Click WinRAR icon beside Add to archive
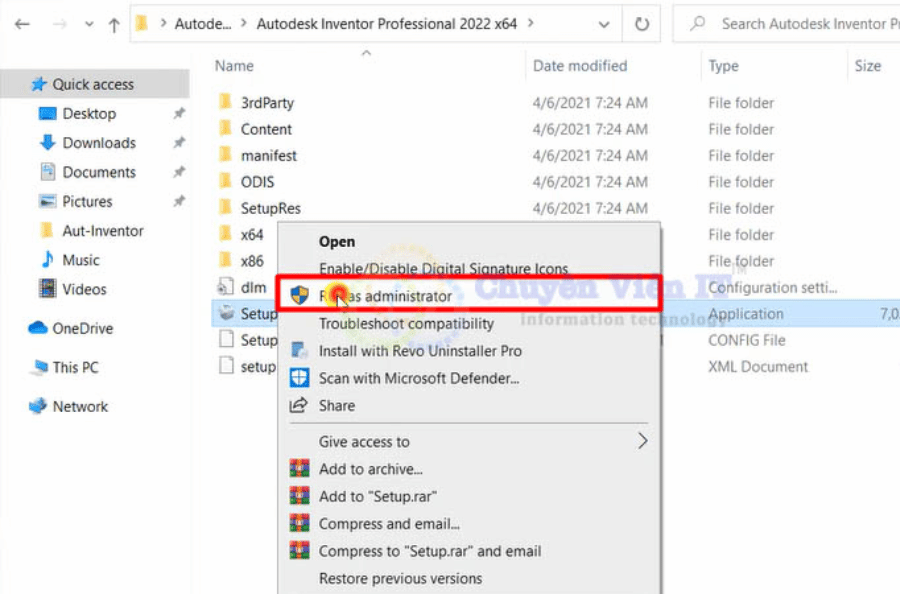The height and width of the screenshot is (600, 900). pyautogui.click(x=298, y=469)
